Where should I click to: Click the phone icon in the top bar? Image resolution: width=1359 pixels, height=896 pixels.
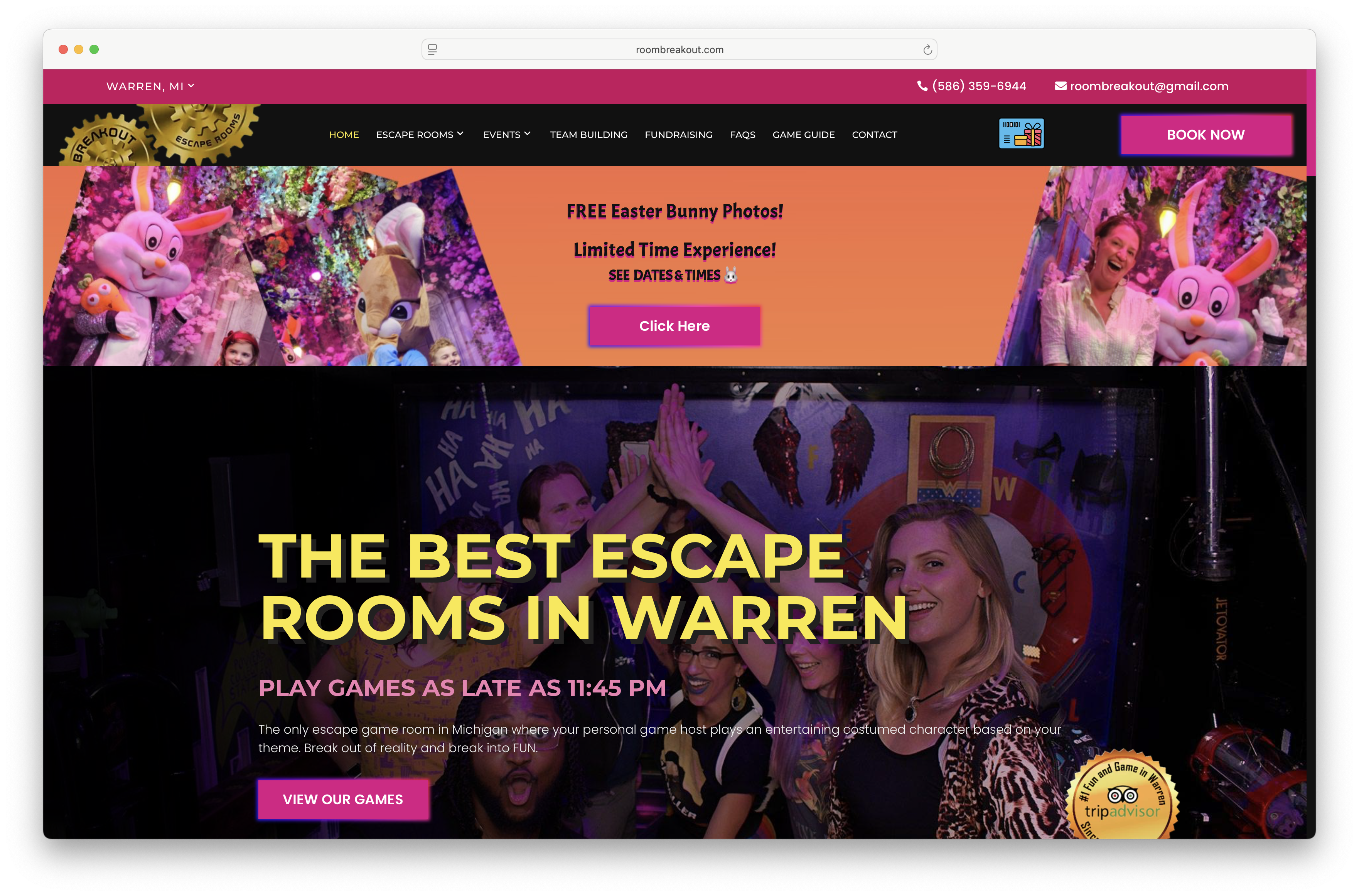922,86
